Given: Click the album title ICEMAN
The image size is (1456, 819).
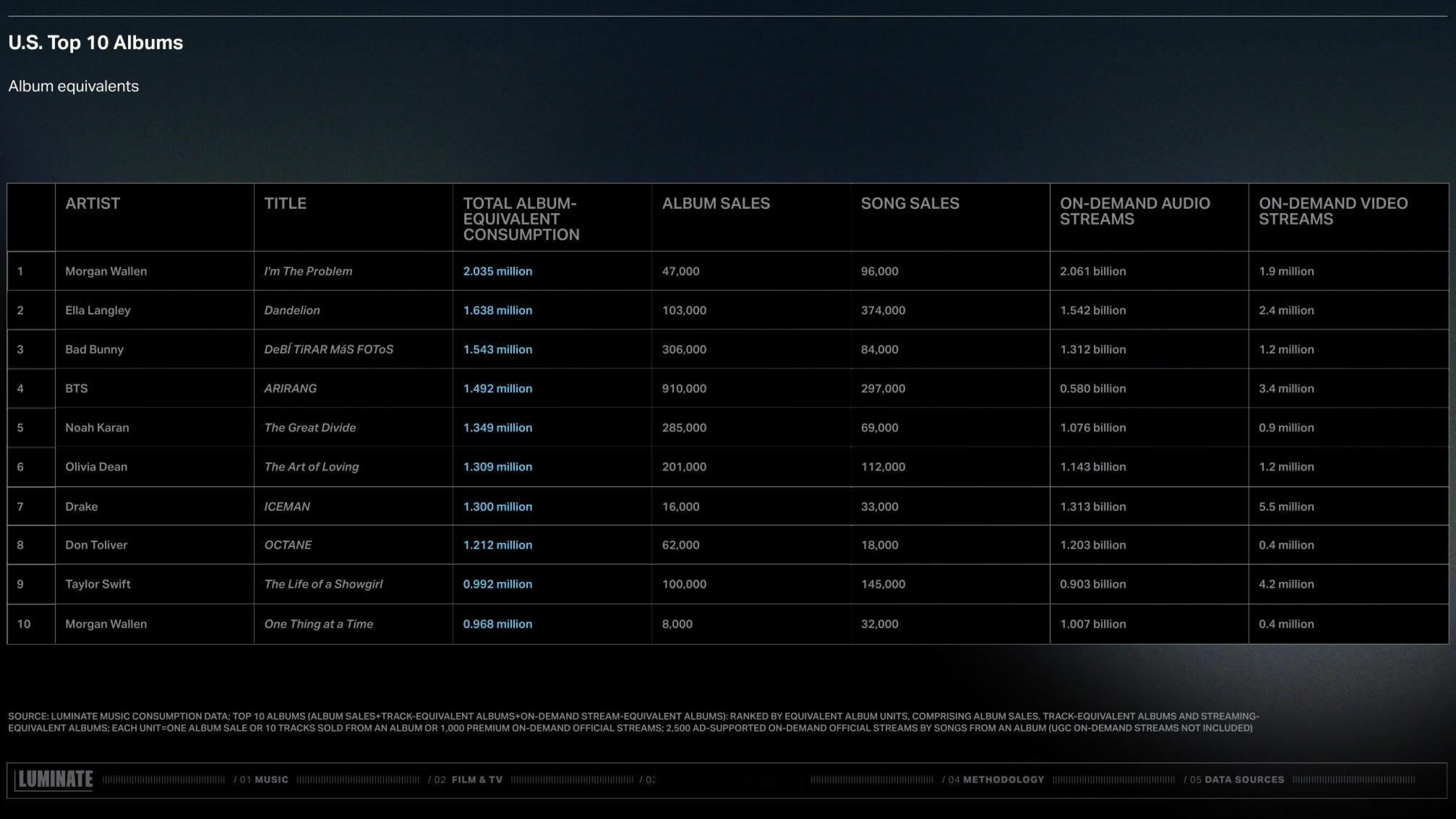Looking at the screenshot, I should pos(286,506).
